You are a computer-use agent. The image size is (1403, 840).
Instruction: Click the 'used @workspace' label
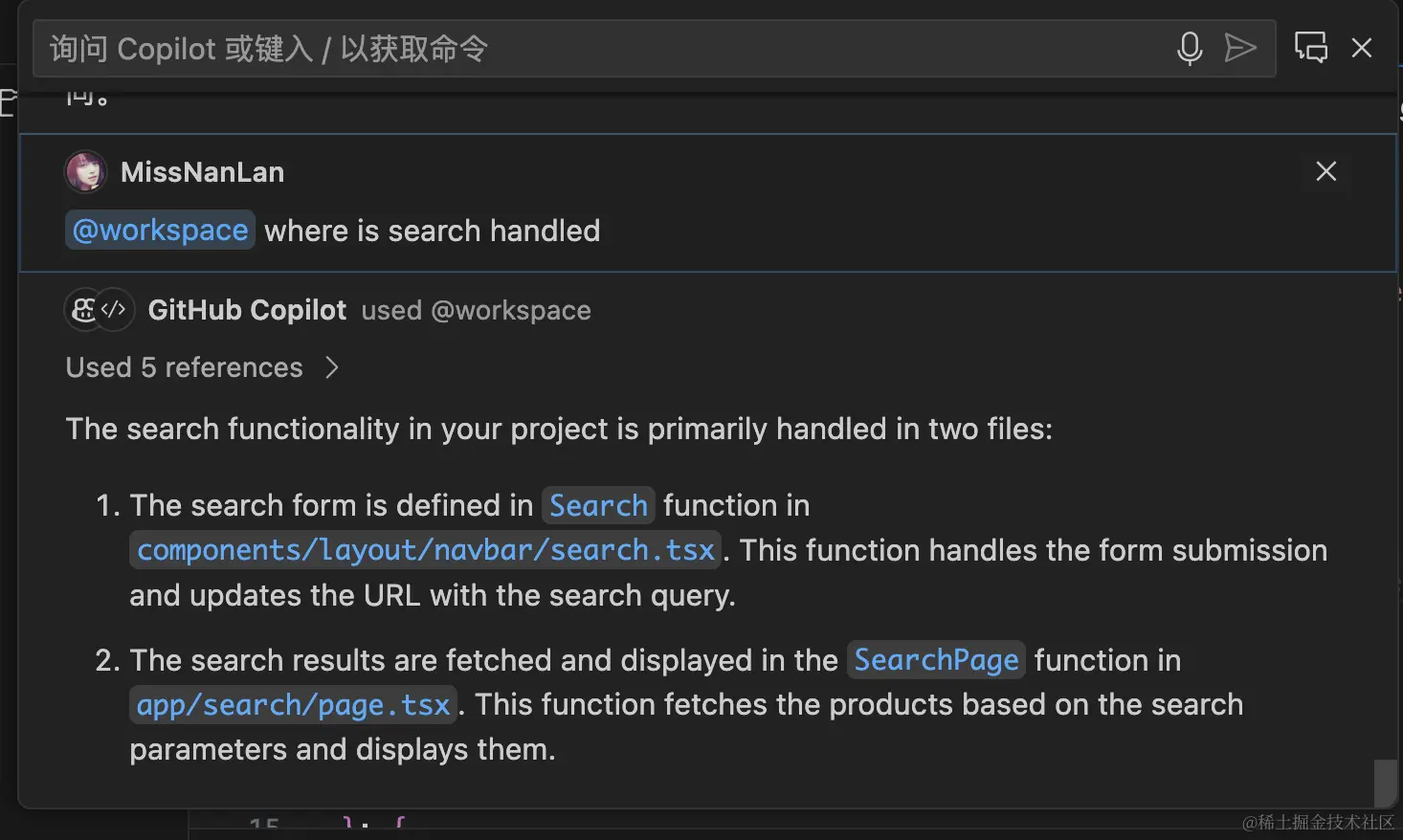pos(476,311)
